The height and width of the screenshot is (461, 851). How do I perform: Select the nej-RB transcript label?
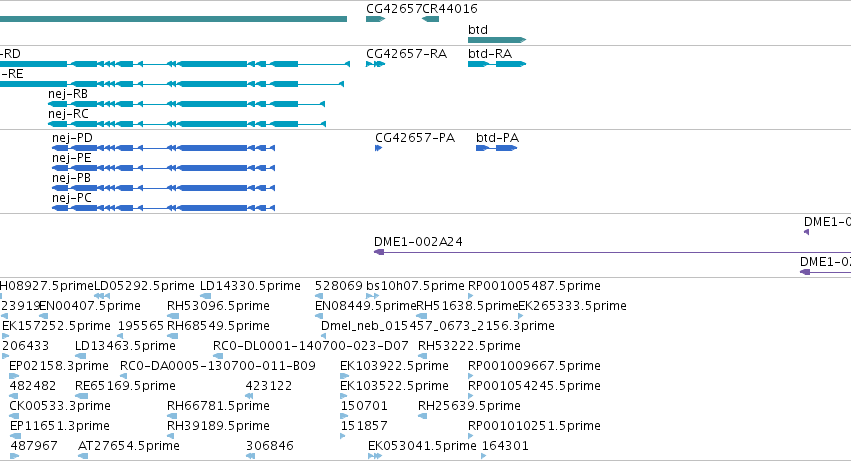68,94
